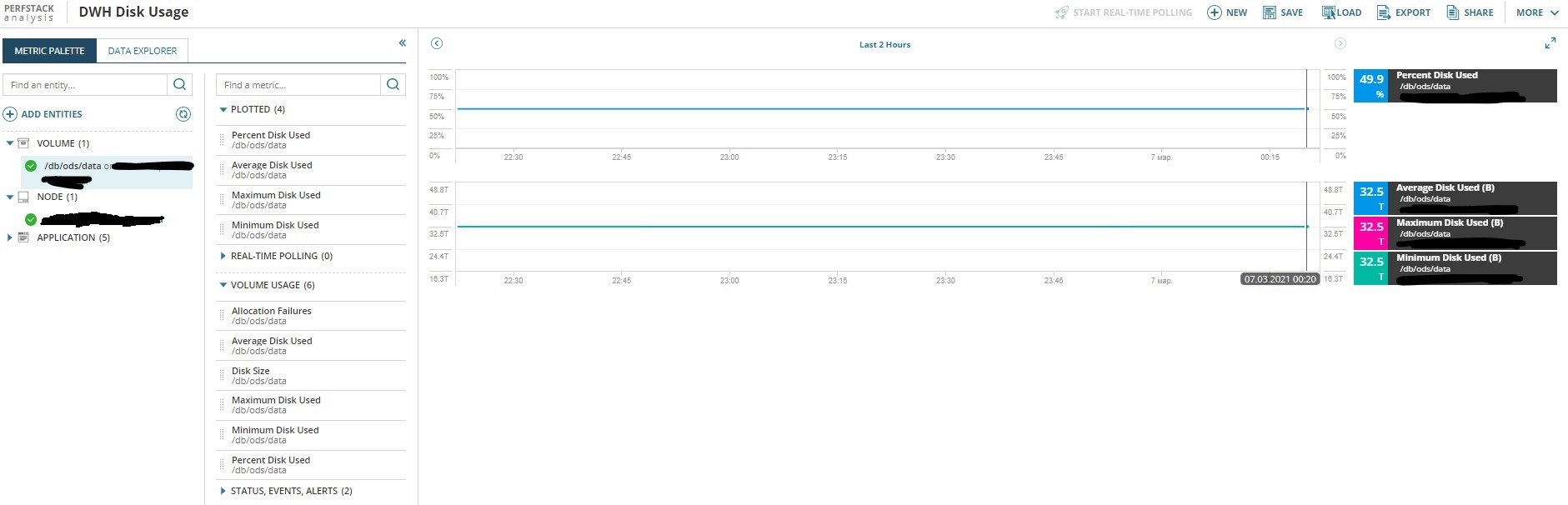Screen dimensions: 1568x505
Task: Go to next time range arrow
Action: [1340, 43]
